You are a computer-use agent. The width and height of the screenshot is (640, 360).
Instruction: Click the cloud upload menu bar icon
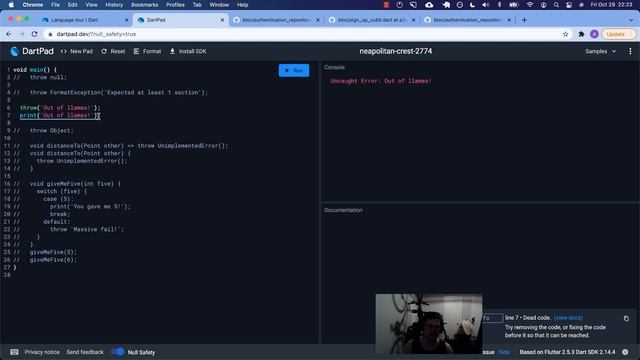429,5
